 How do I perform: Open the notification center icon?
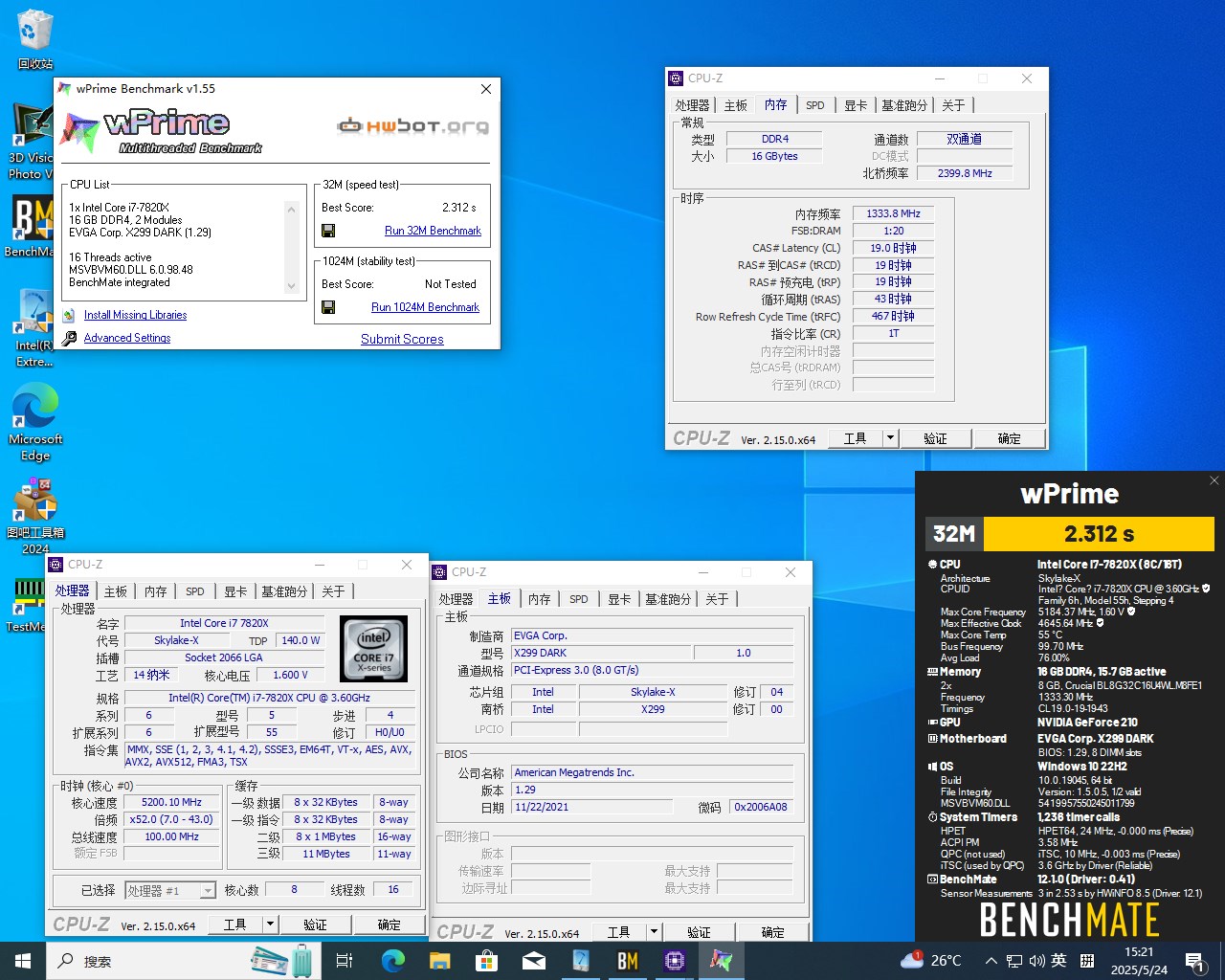click(x=1194, y=961)
